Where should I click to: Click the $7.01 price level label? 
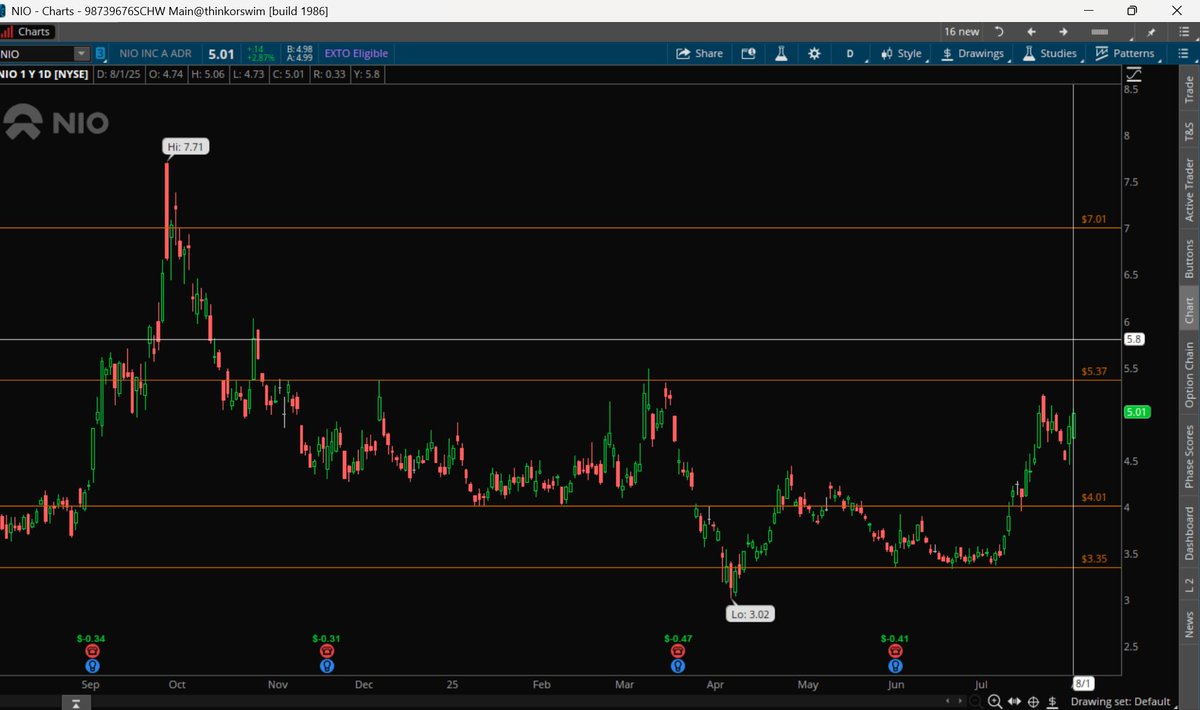point(1093,219)
